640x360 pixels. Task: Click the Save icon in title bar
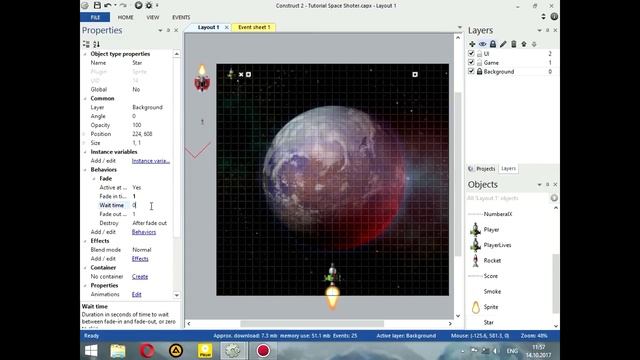97,5
